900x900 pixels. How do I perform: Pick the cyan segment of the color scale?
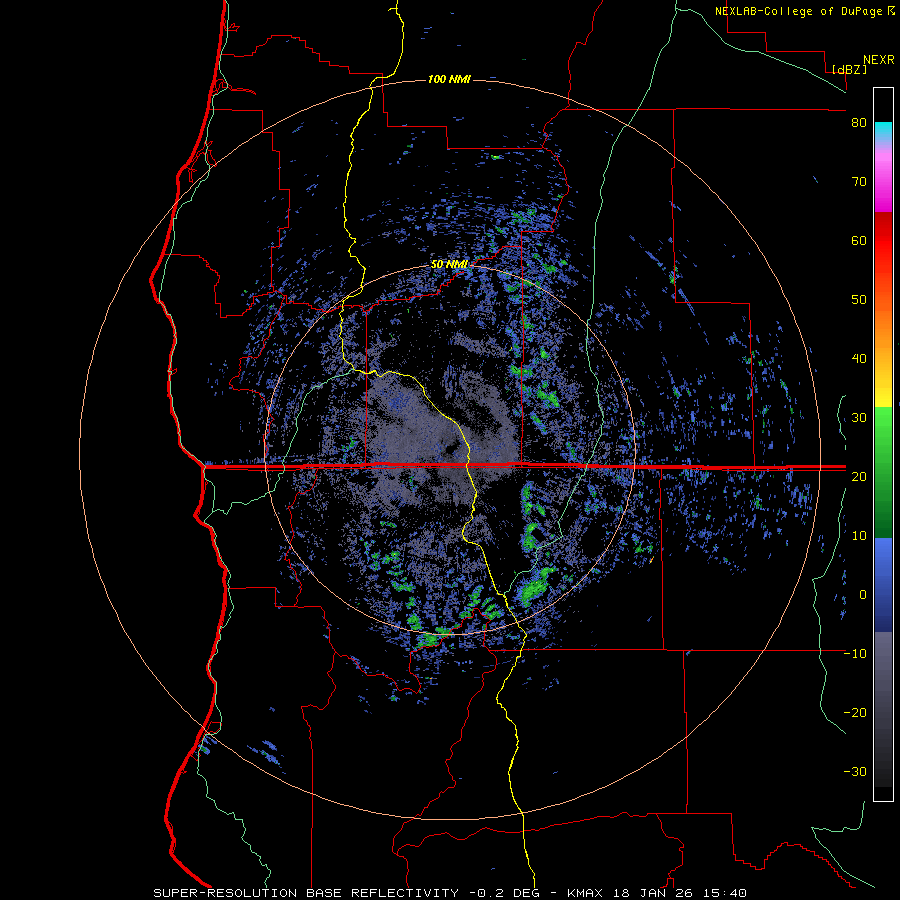883,129
